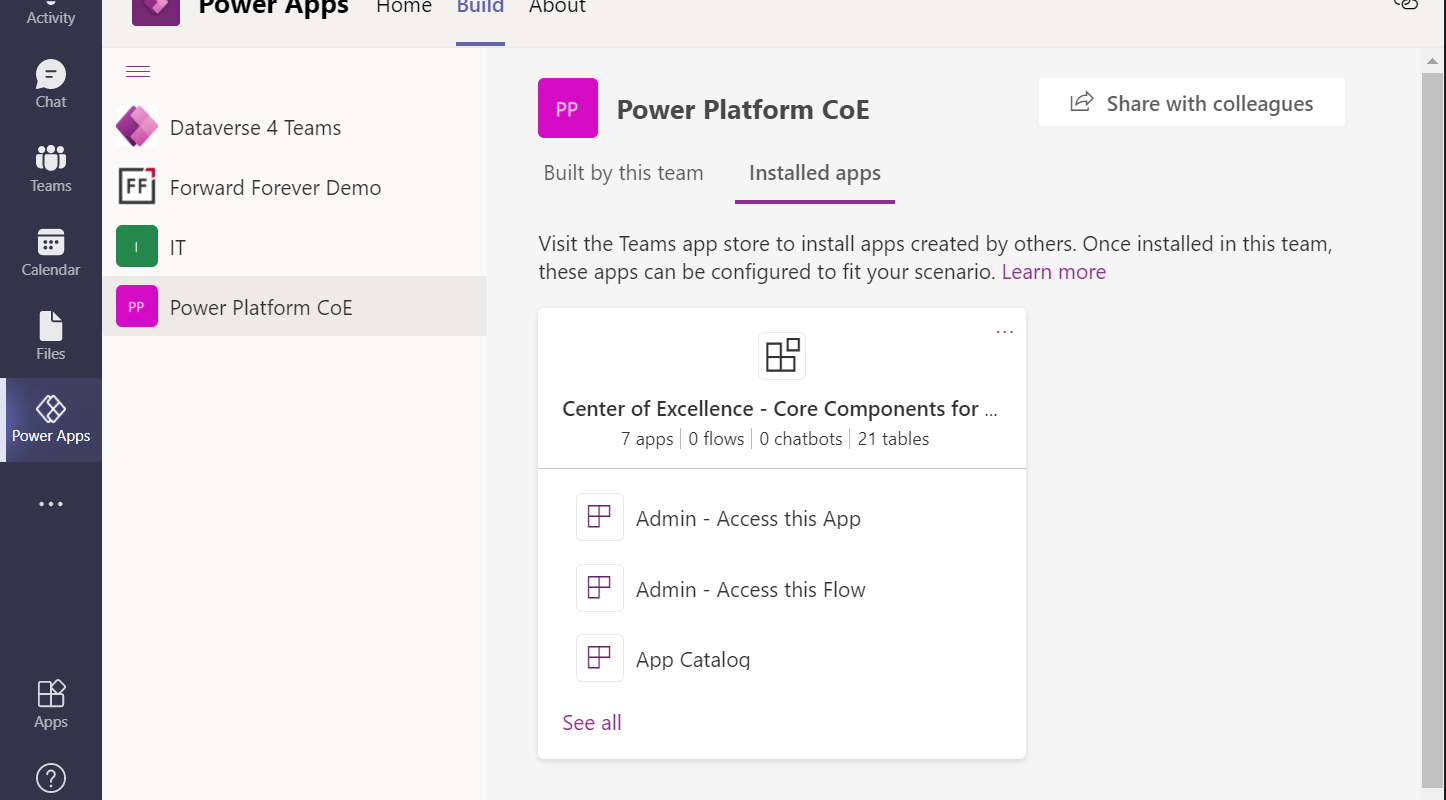Click the Power Apps title in header
Viewport: 1446px width, 800px height.
coord(274,8)
